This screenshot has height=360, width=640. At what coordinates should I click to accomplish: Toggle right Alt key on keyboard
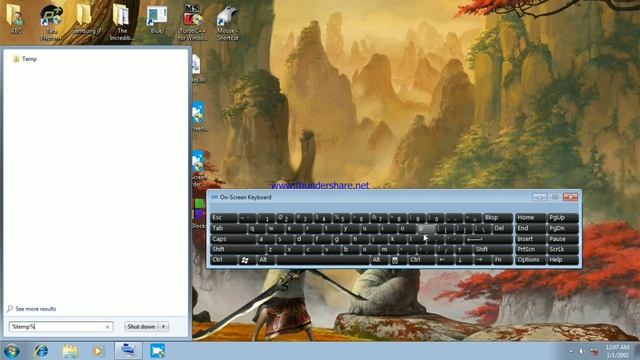(x=379, y=260)
